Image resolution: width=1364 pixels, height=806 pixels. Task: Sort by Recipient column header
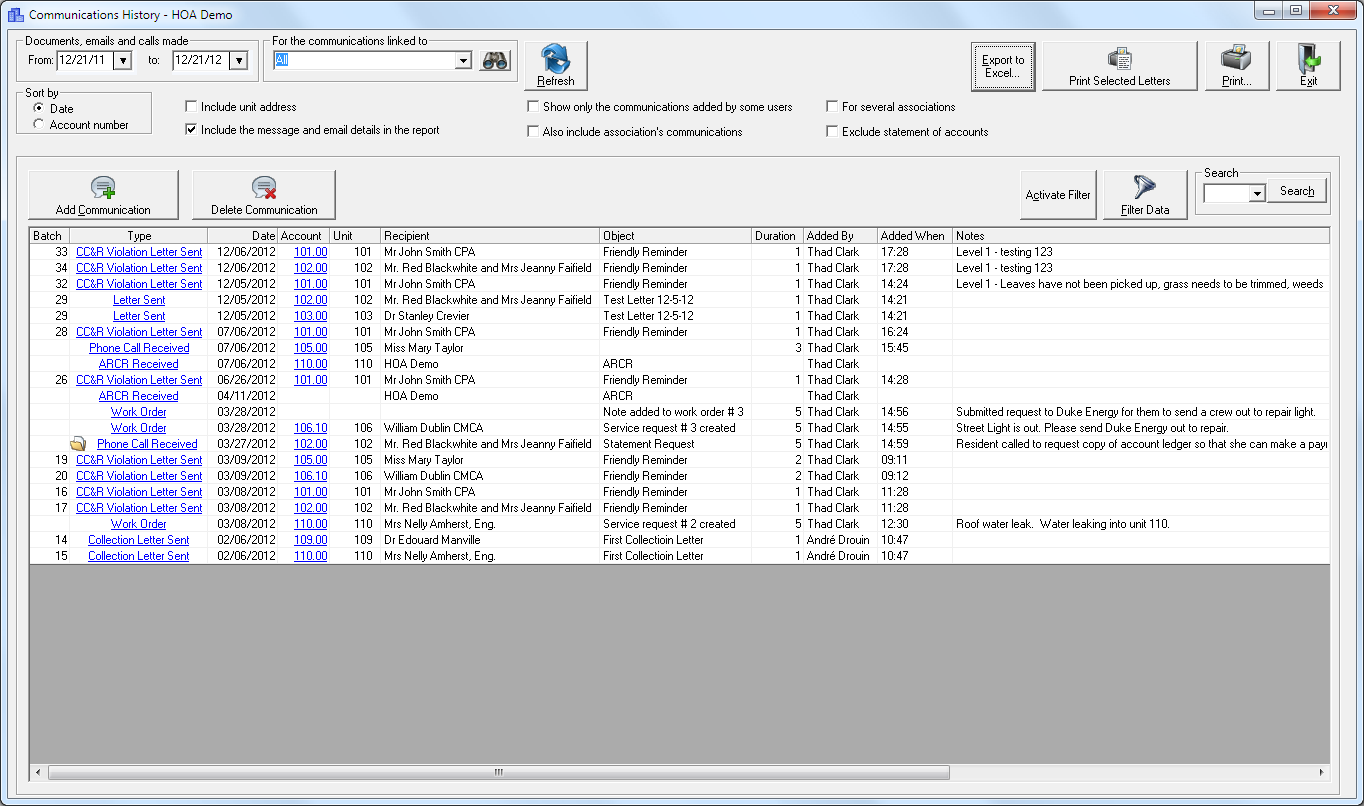click(490, 236)
